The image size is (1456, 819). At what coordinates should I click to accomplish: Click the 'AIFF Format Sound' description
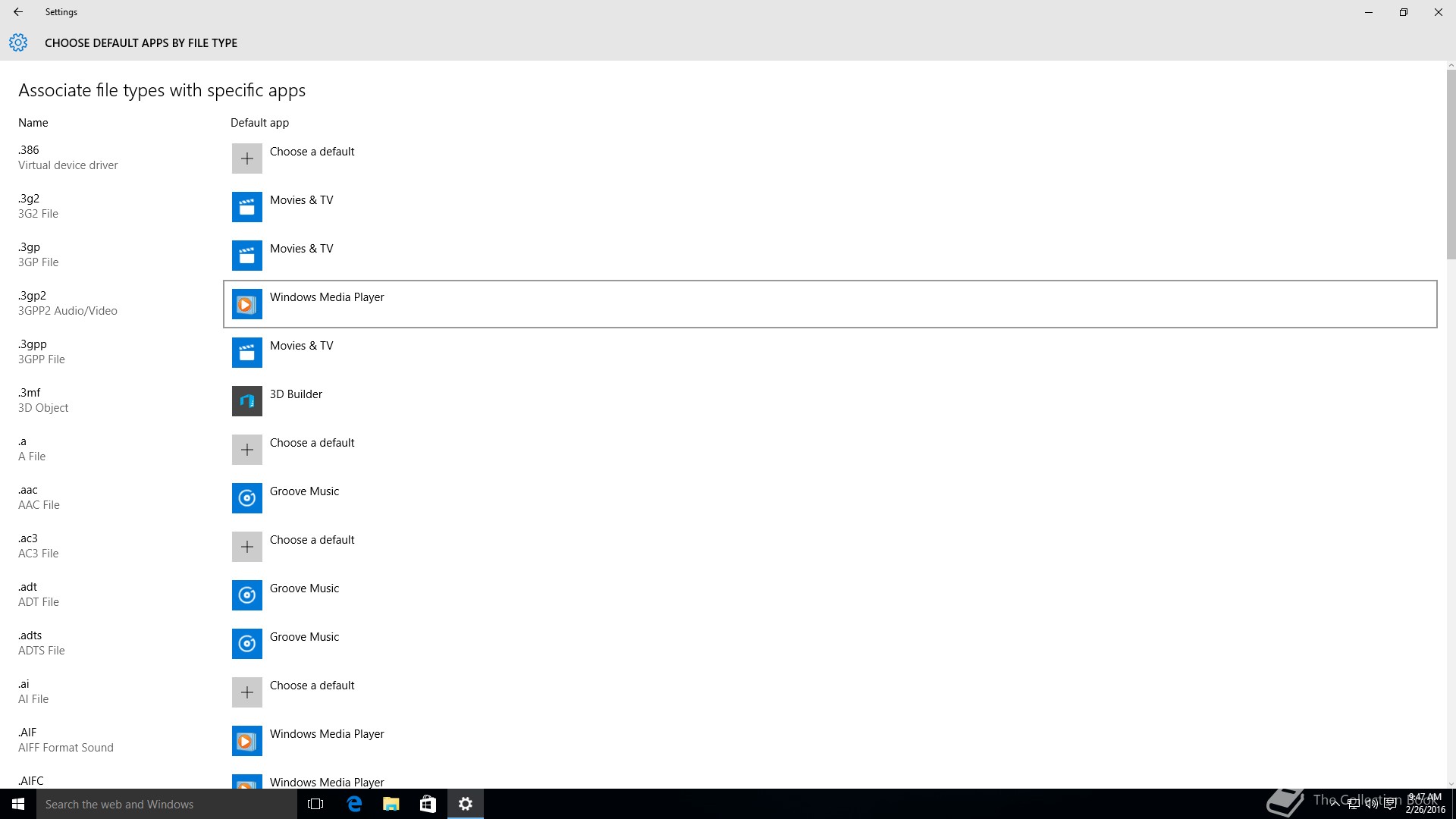[66, 748]
